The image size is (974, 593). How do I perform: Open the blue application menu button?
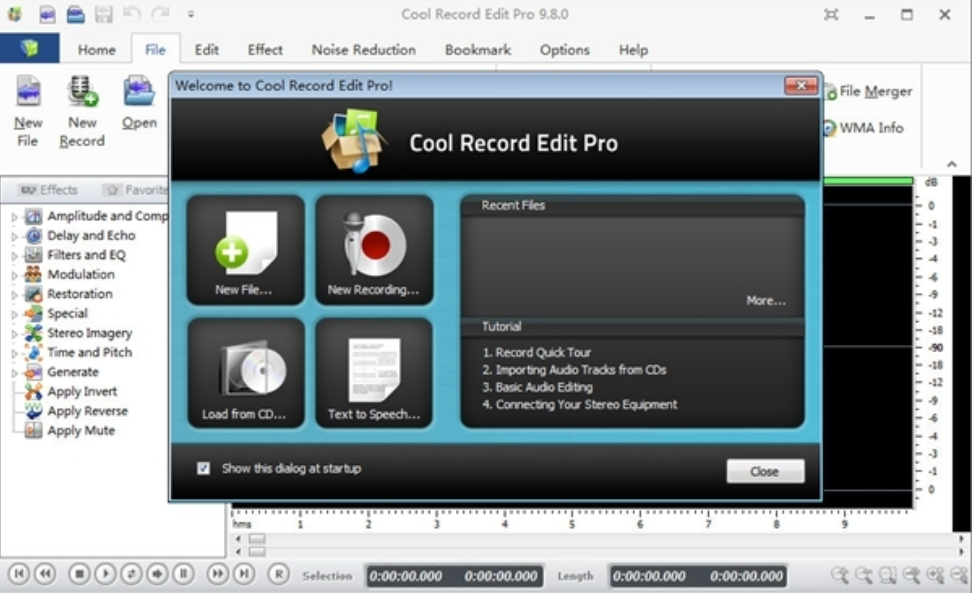tap(29, 48)
